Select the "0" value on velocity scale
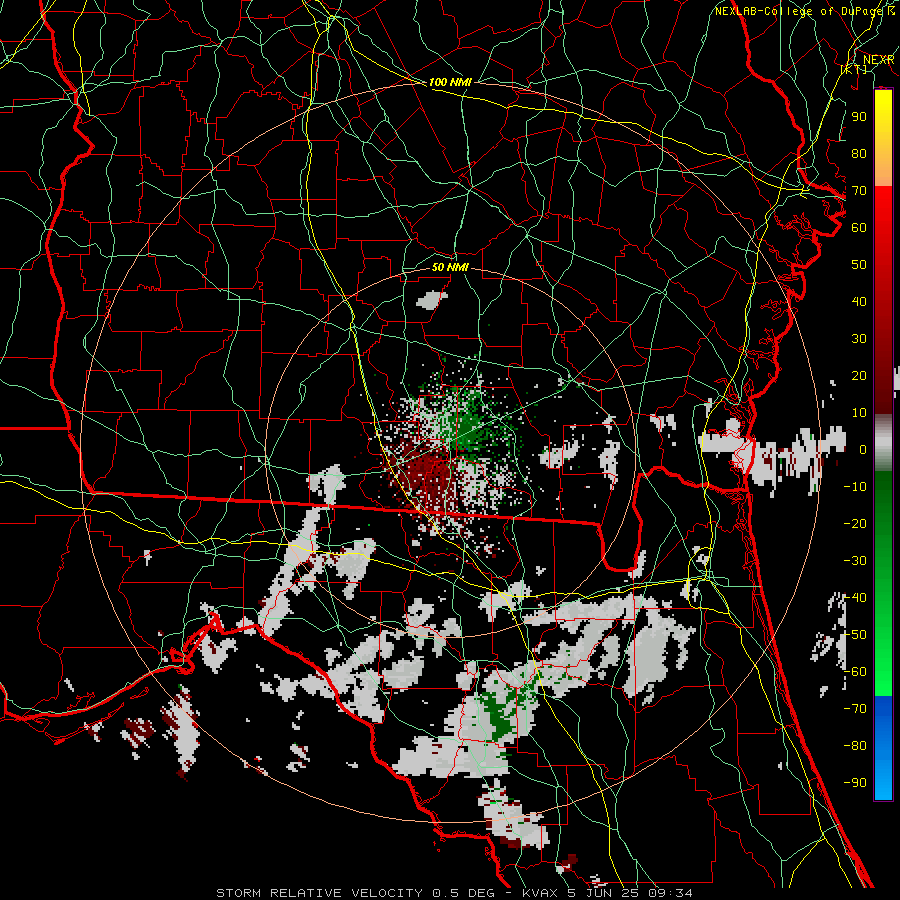900x900 pixels. [x=863, y=449]
